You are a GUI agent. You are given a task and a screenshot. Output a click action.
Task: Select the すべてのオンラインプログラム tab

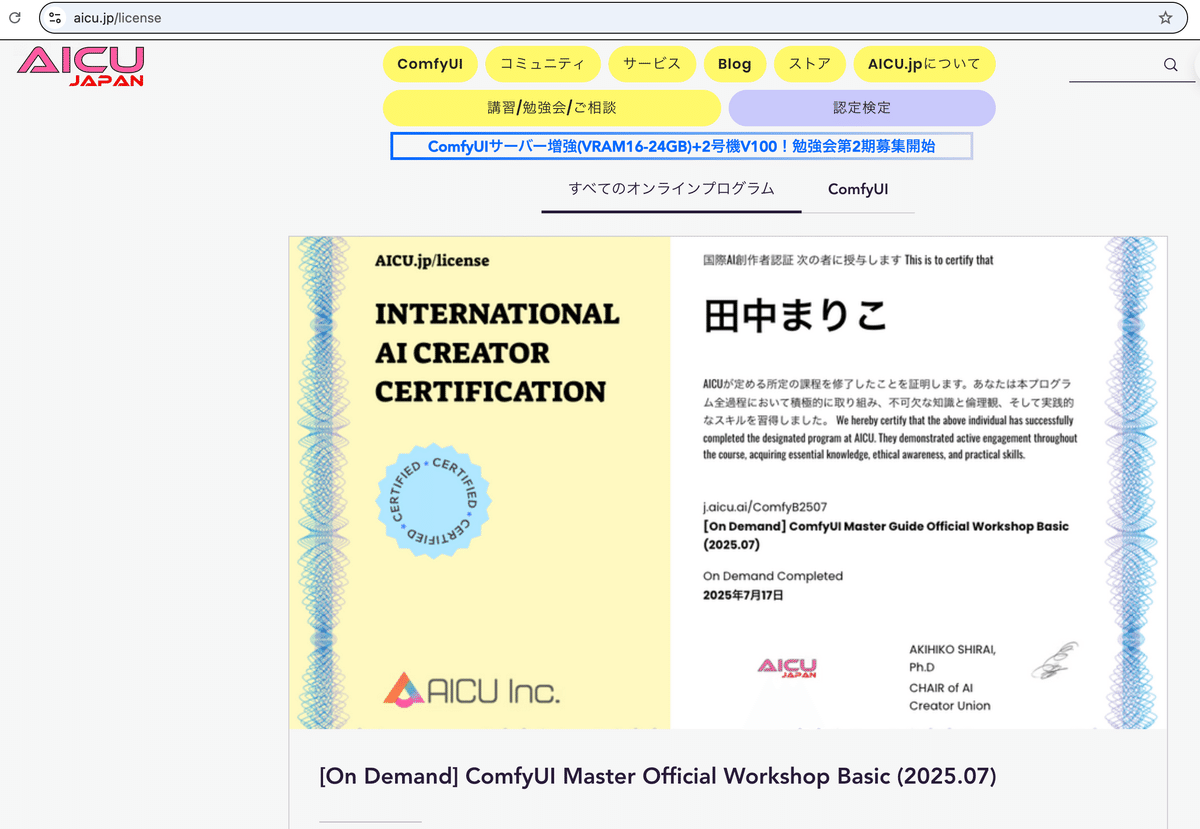671,189
